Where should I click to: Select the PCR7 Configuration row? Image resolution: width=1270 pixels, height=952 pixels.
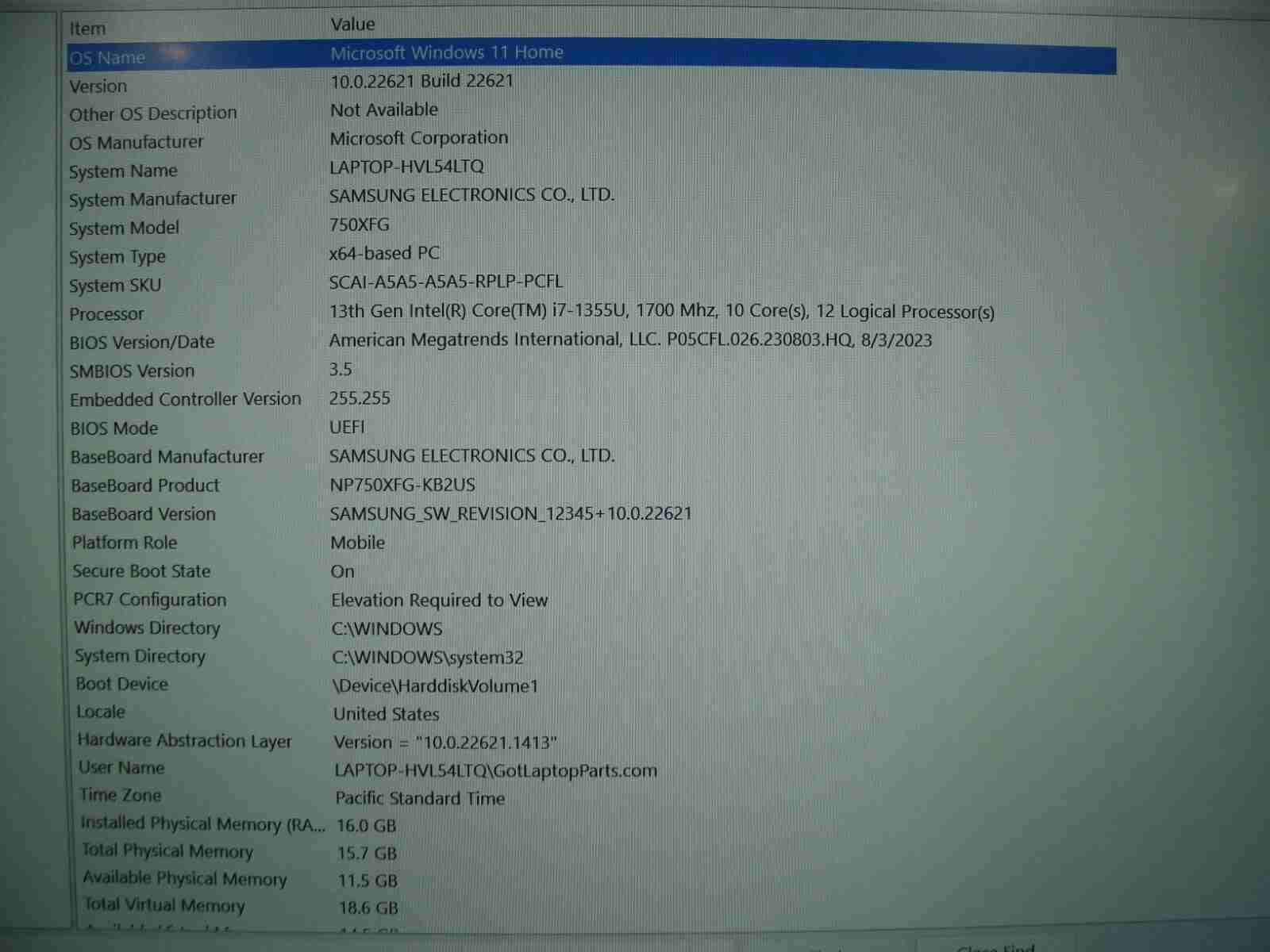click(149, 600)
